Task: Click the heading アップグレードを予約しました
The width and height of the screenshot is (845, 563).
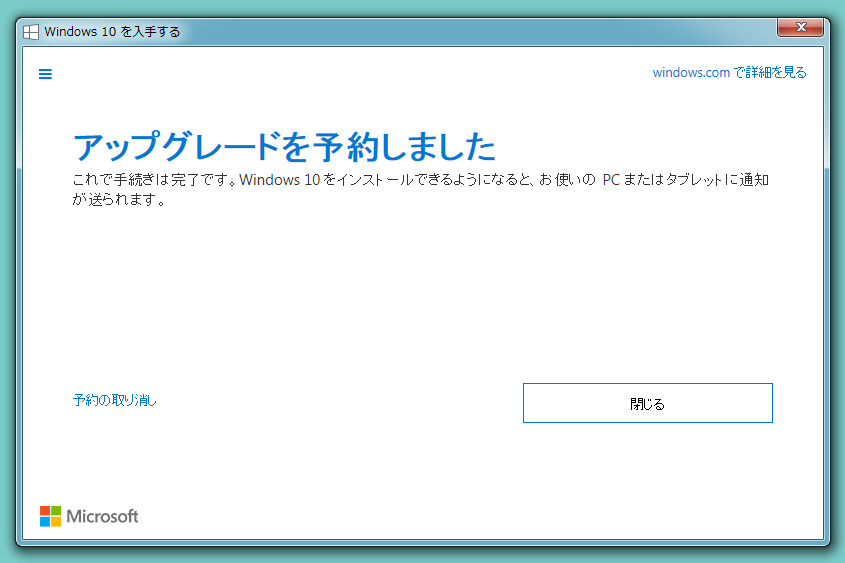Action: click(x=284, y=147)
